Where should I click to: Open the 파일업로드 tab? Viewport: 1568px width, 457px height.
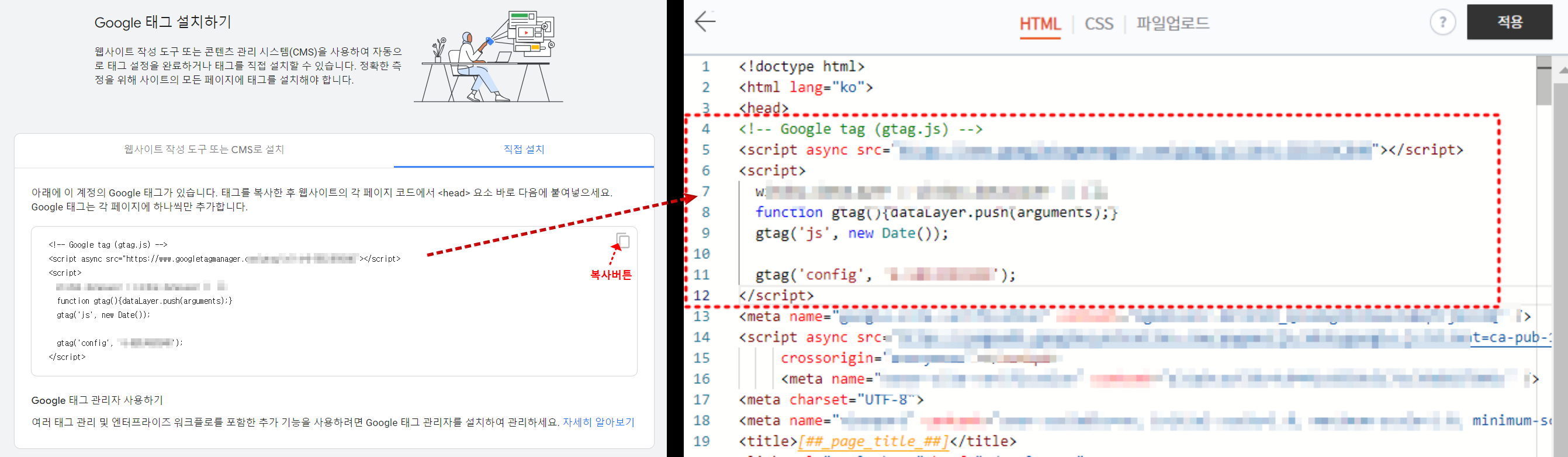[x=1172, y=23]
